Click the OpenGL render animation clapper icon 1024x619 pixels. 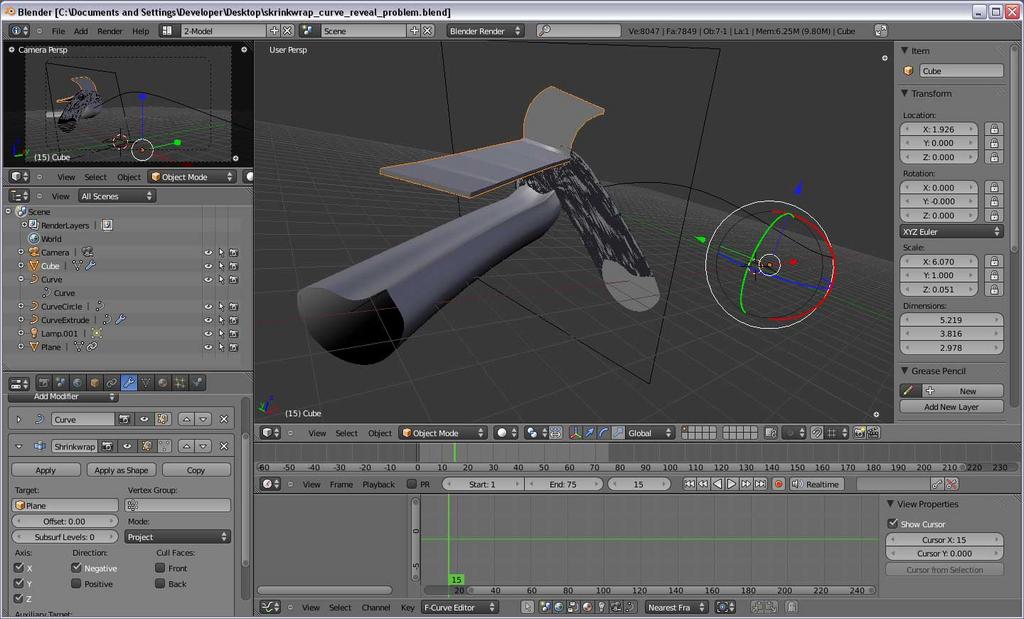(x=873, y=433)
